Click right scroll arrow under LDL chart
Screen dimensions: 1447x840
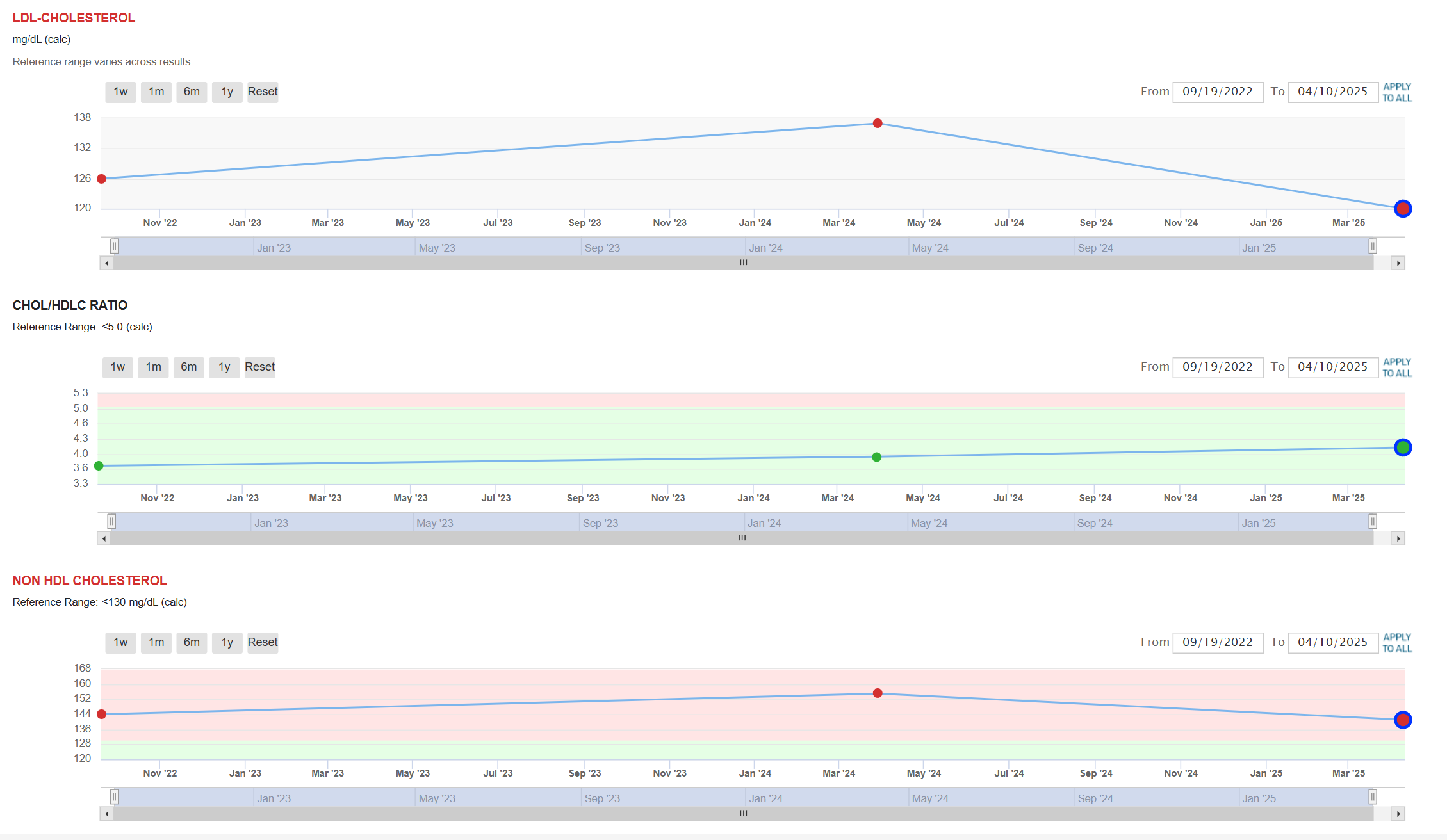click(x=1398, y=263)
